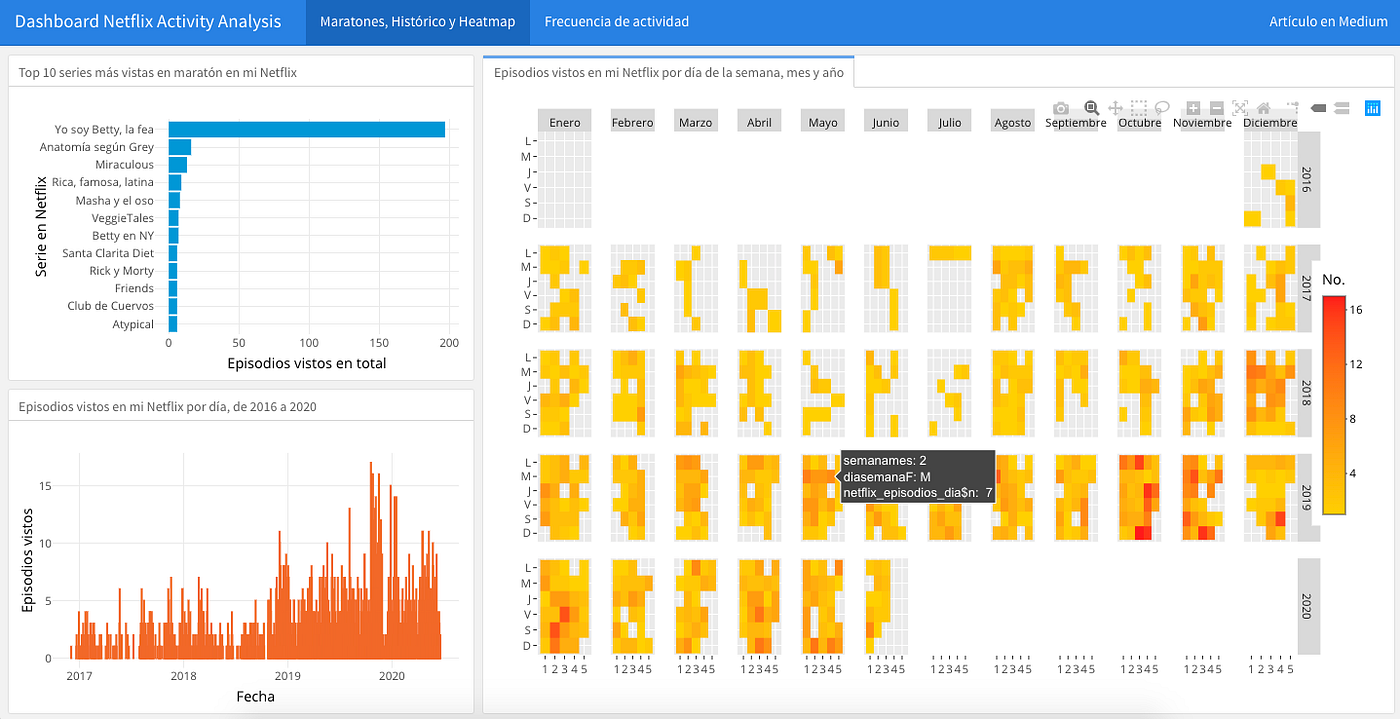Choose the Box Select tool
Image resolution: width=1400 pixels, height=719 pixels.
pos(1139,107)
